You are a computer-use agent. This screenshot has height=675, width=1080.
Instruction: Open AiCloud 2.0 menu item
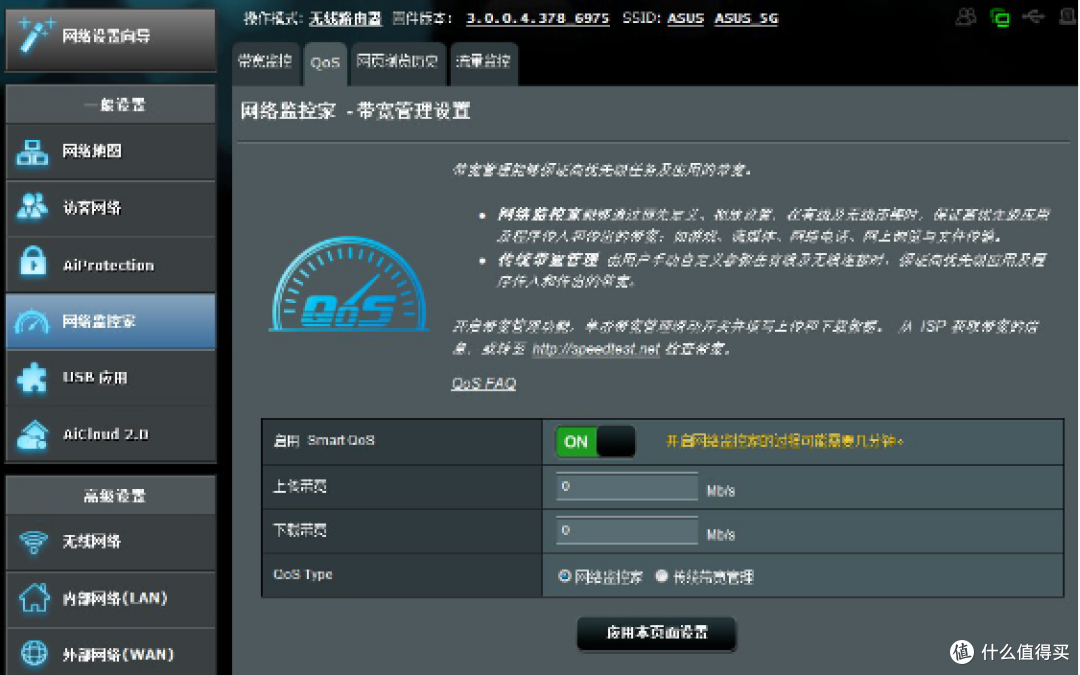click(110, 434)
